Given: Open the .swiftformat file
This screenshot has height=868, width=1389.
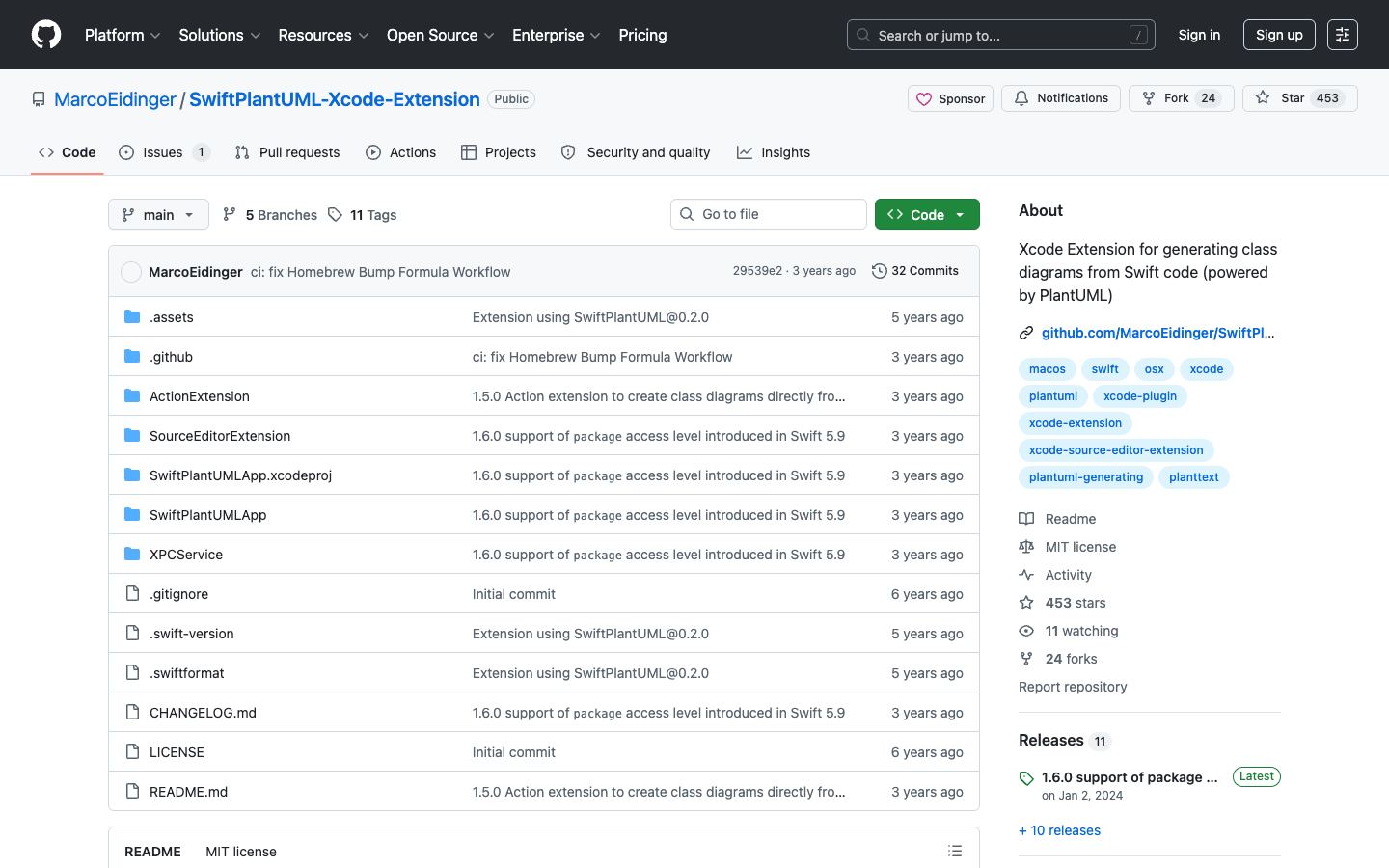Looking at the screenshot, I should pos(186,673).
